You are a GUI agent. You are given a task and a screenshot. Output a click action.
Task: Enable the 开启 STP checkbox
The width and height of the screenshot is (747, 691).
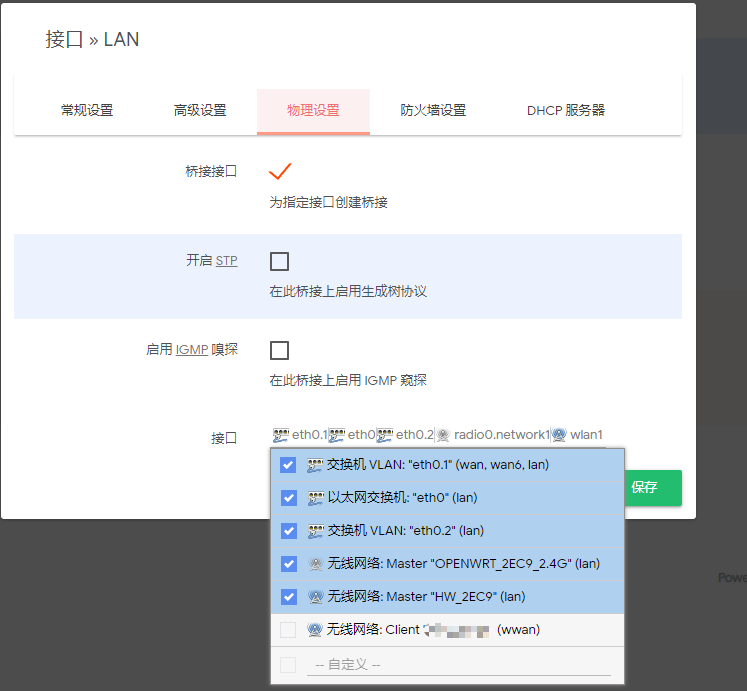coord(280,261)
